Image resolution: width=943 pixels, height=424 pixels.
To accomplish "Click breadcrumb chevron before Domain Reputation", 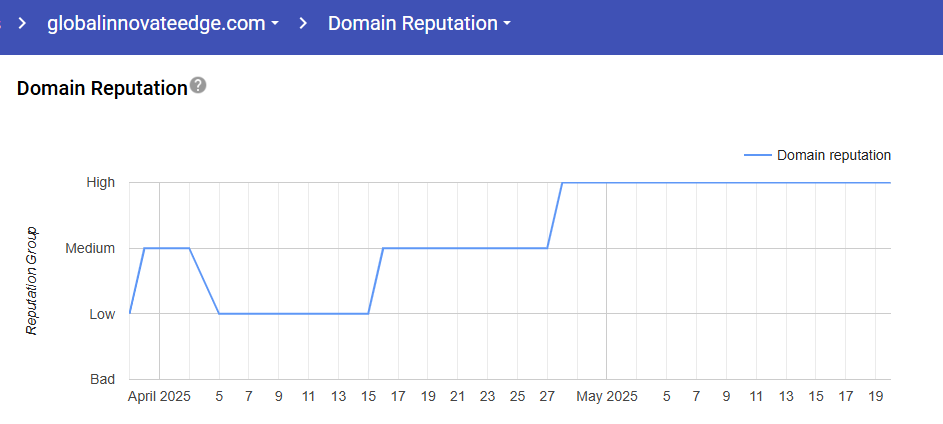I will (x=304, y=24).
